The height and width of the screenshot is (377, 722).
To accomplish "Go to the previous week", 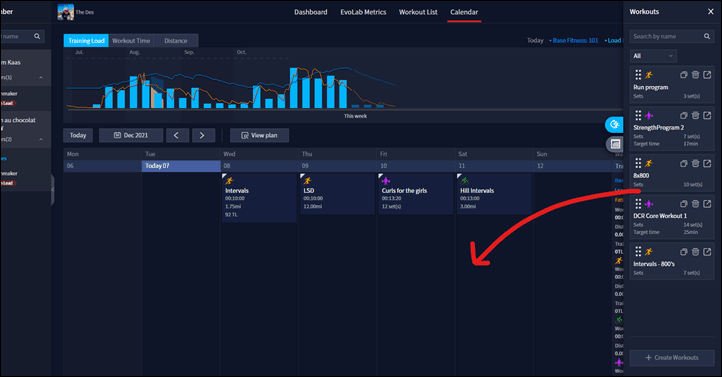I will pos(176,135).
